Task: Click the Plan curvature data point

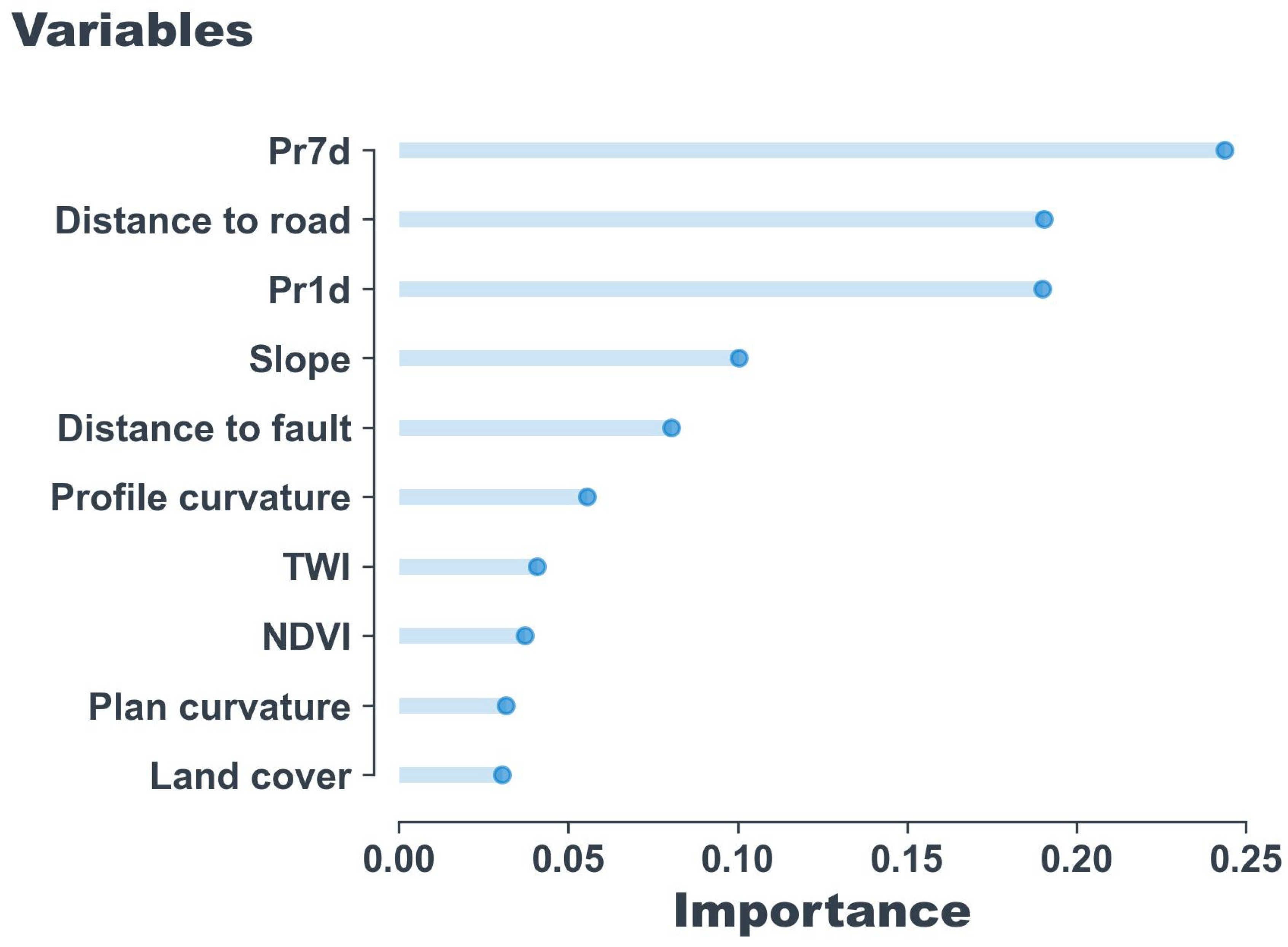Action: pos(506,705)
